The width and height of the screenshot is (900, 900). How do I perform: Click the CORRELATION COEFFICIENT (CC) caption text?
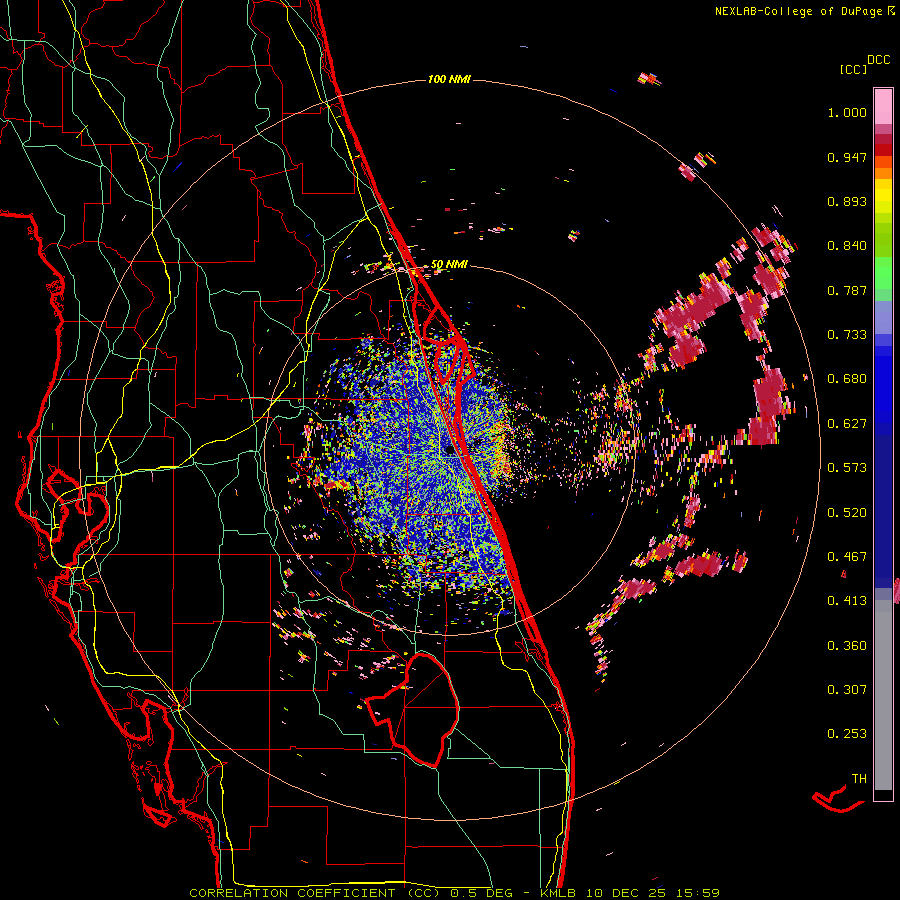pyautogui.click(x=315, y=893)
